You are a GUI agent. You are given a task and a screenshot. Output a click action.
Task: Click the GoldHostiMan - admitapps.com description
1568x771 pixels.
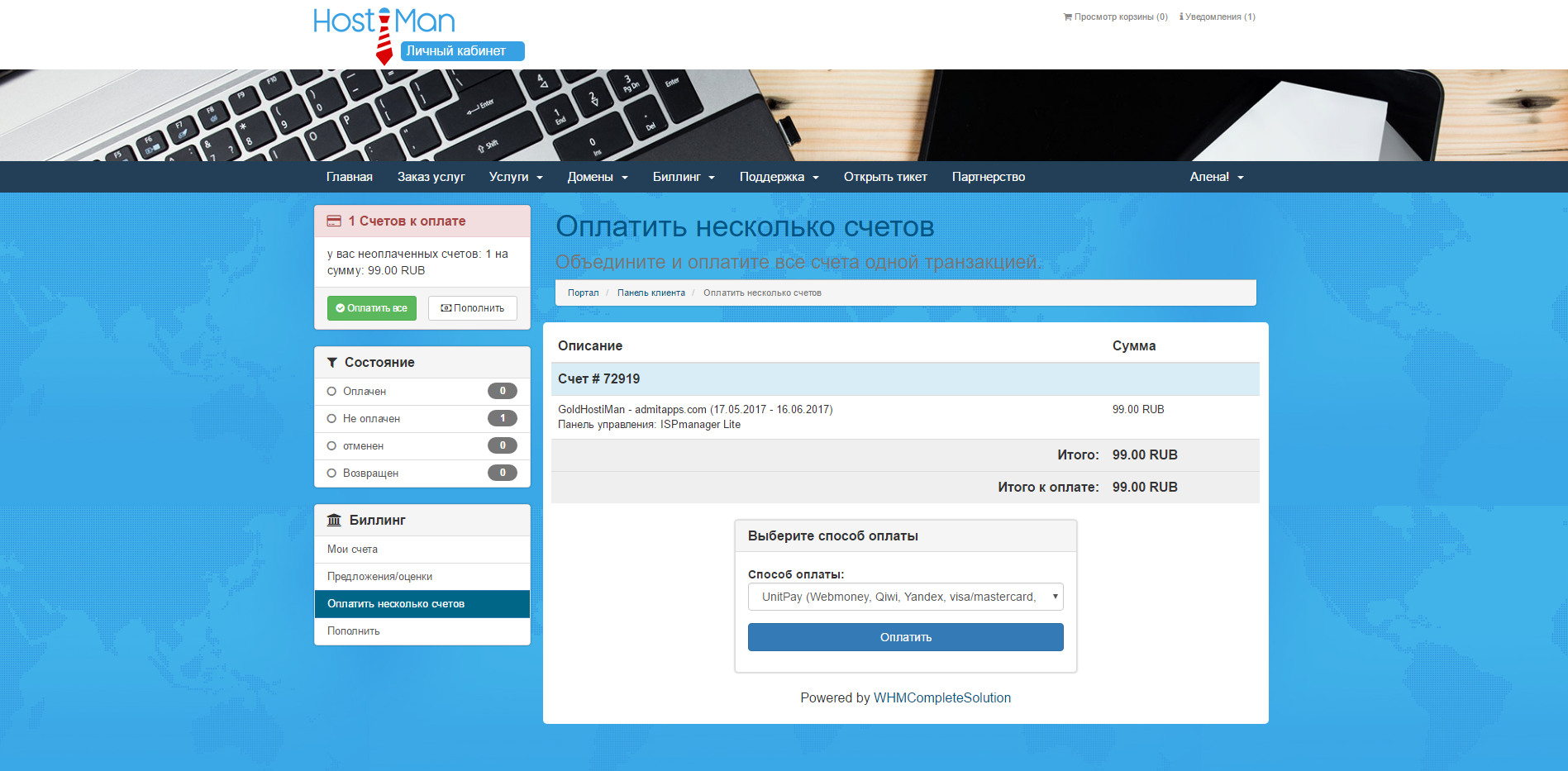click(x=695, y=410)
